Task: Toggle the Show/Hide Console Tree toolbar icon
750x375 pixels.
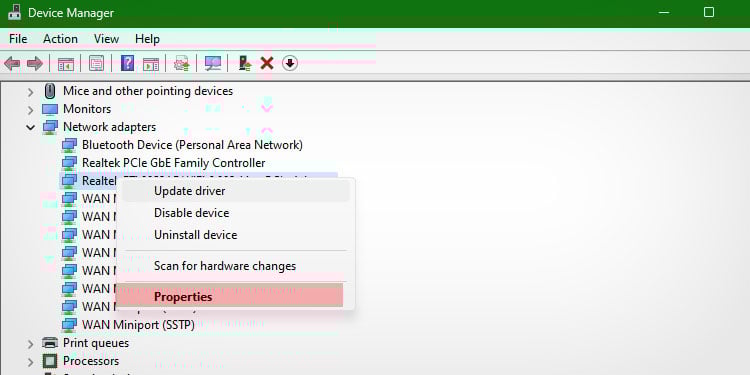Action: [x=66, y=64]
